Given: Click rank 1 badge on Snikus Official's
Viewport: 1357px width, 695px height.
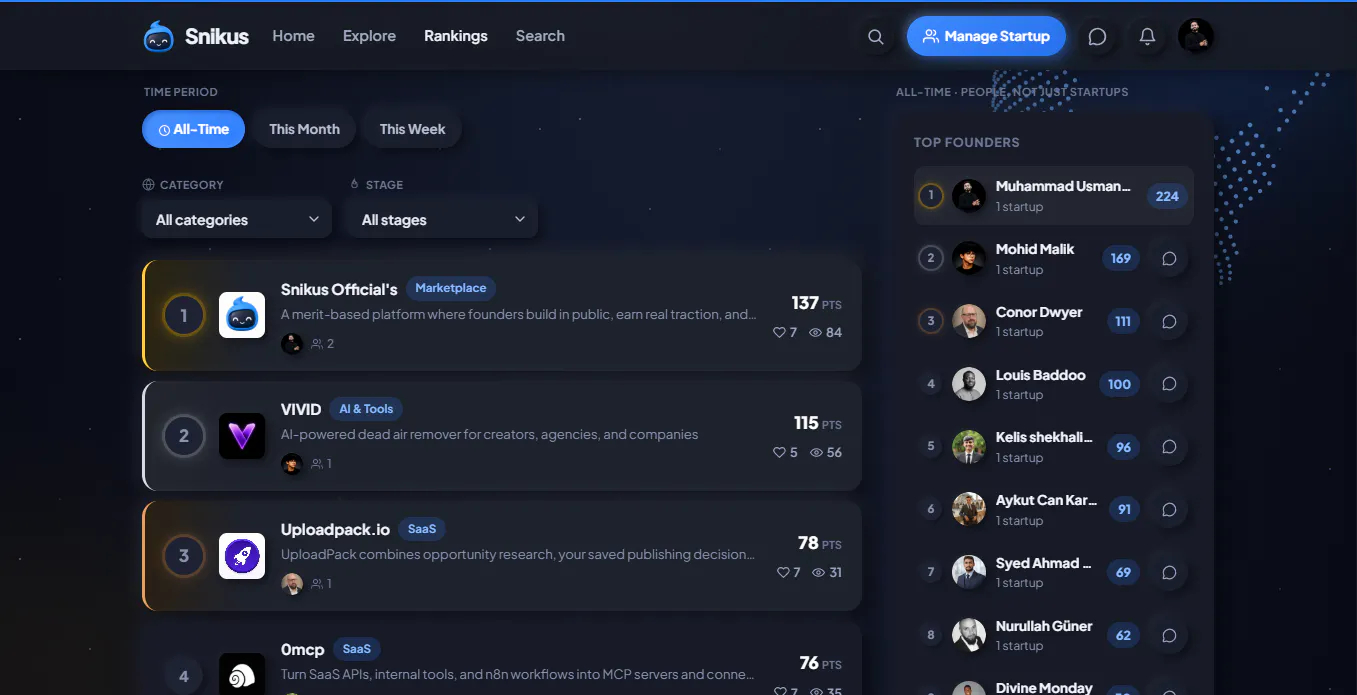Looking at the screenshot, I should [x=184, y=316].
